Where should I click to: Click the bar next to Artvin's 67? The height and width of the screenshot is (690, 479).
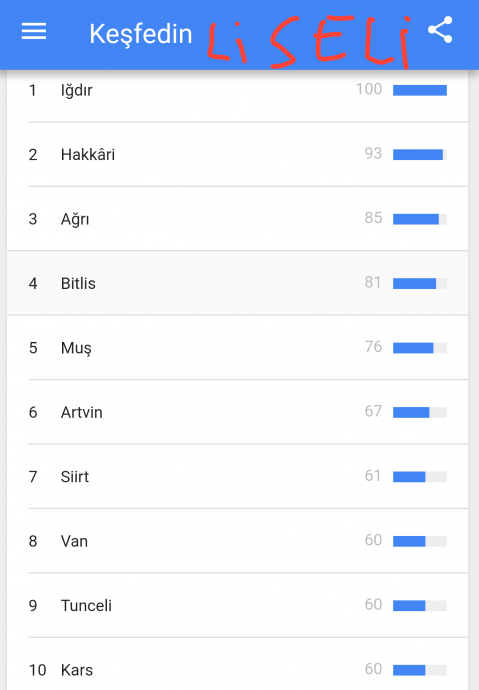pos(420,412)
